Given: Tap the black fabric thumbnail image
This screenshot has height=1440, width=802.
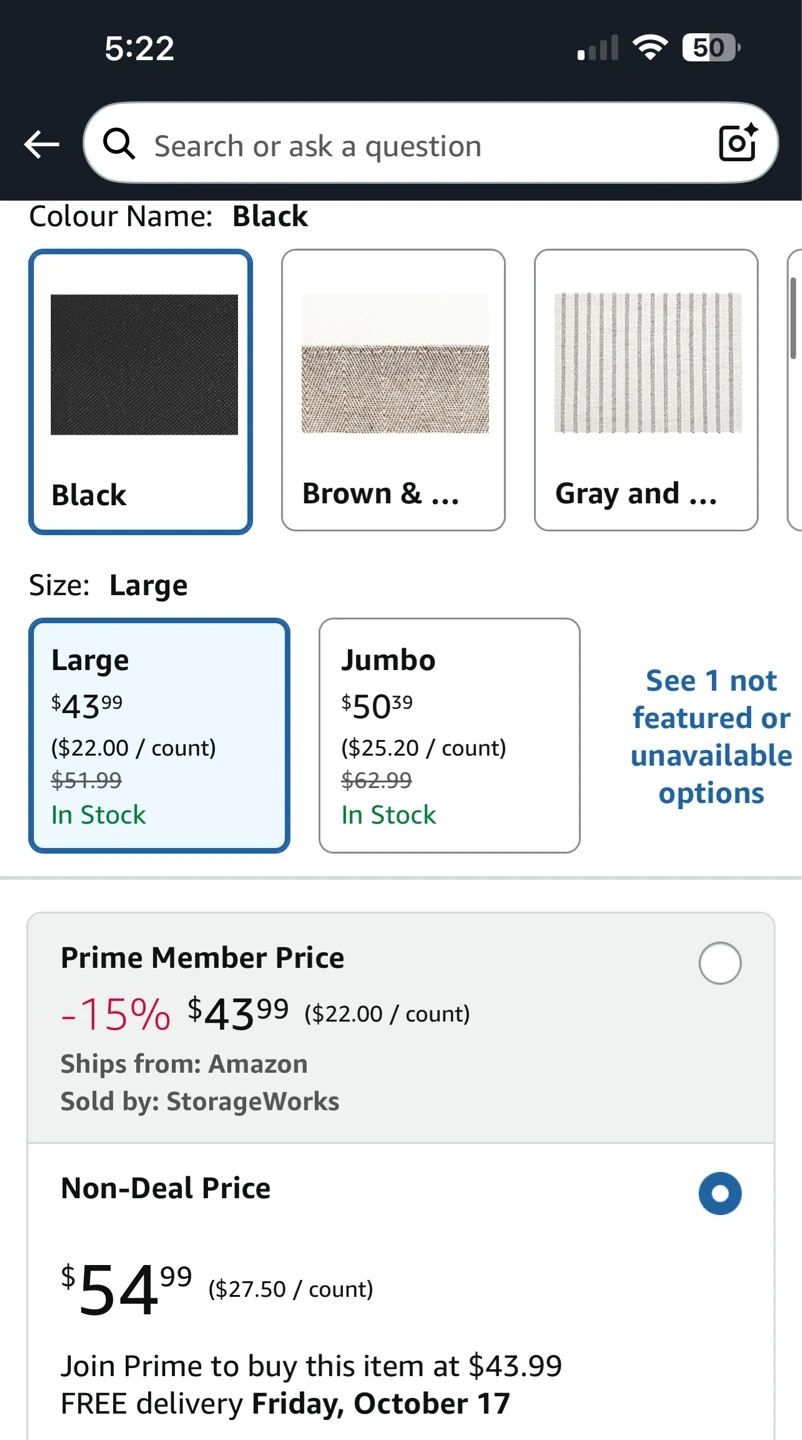Looking at the screenshot, I should tap(144, 364).
